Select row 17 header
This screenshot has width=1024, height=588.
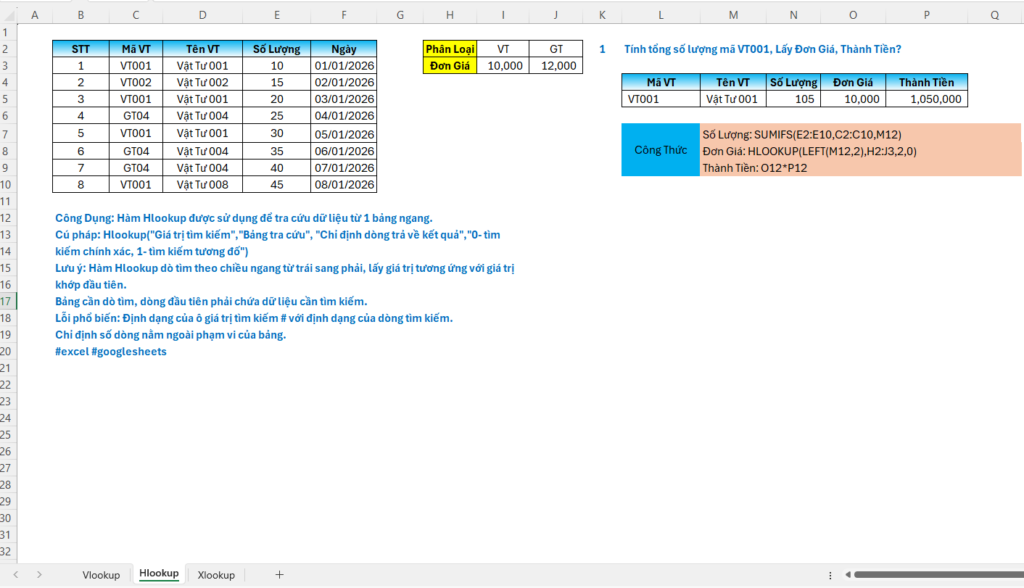pos(8,301)
